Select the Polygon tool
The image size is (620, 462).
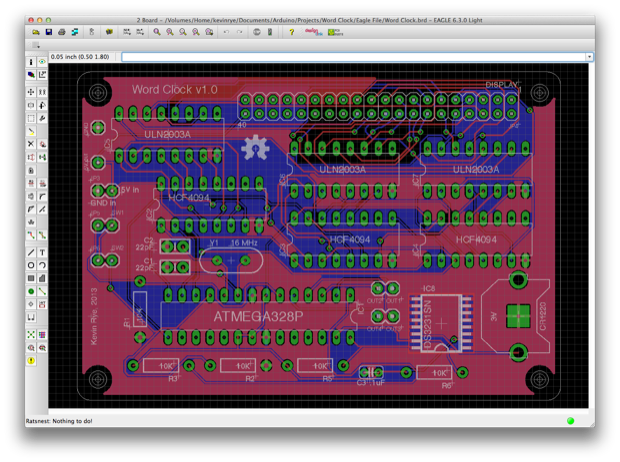(42, 278)
